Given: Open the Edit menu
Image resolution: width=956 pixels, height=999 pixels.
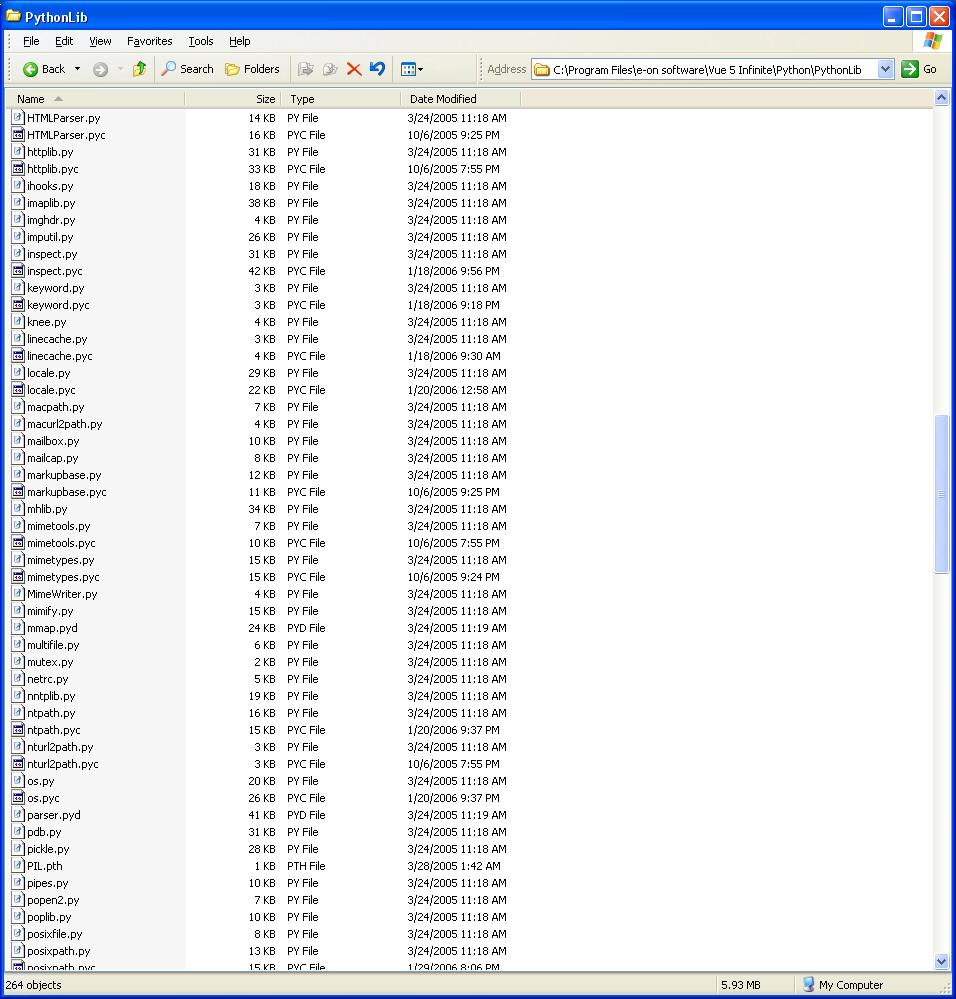Looking at the screenshot, I should pyautogui.click(x=64, y=41).
